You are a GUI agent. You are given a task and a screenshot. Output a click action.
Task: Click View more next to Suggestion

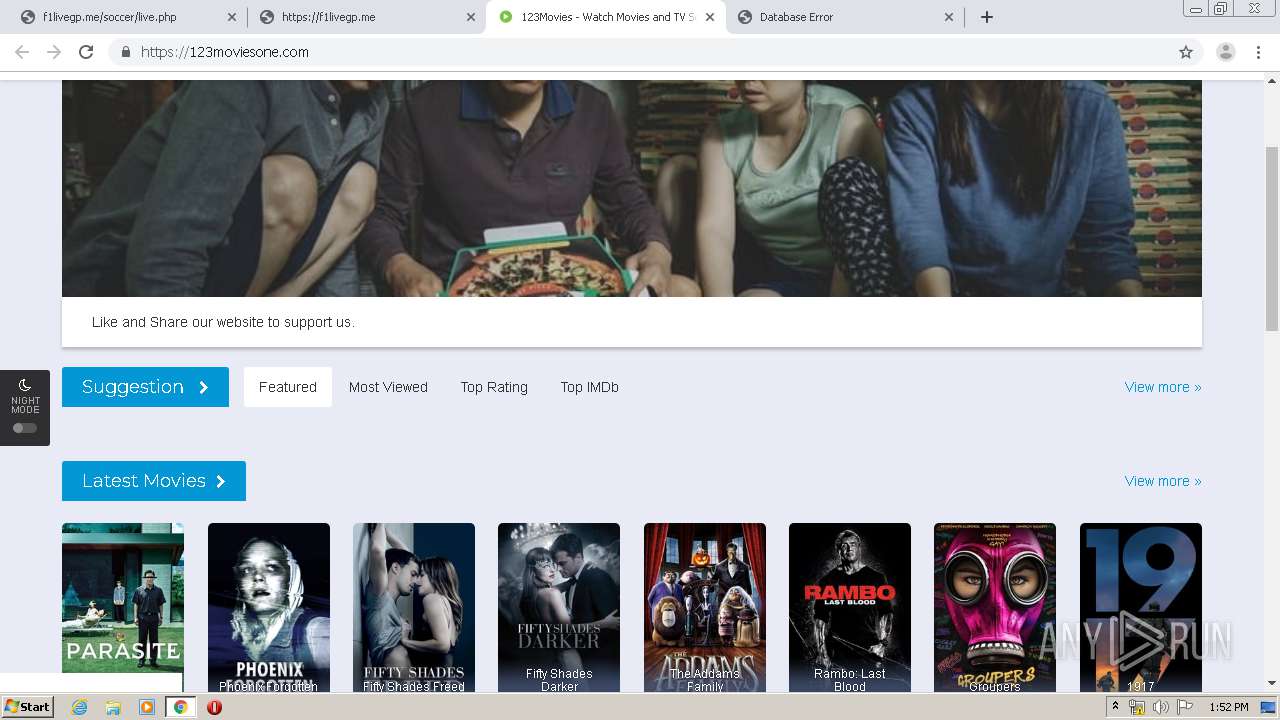pyautogui.click(x=1163, y=387)
